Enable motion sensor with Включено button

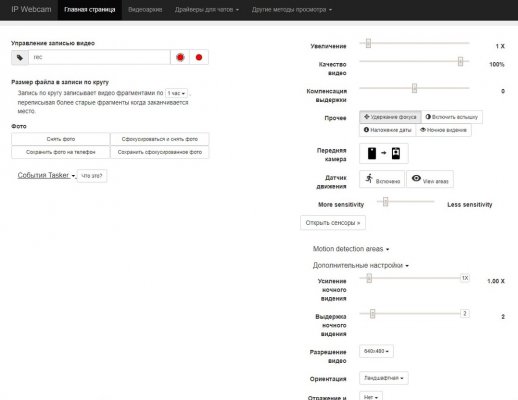tap(382, 179)
